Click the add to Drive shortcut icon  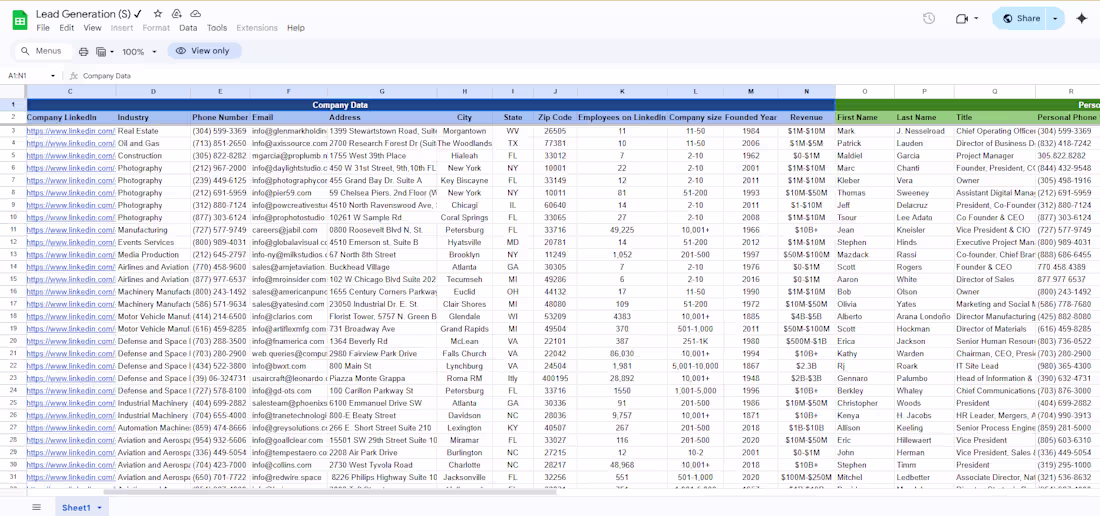pos(177,14)
